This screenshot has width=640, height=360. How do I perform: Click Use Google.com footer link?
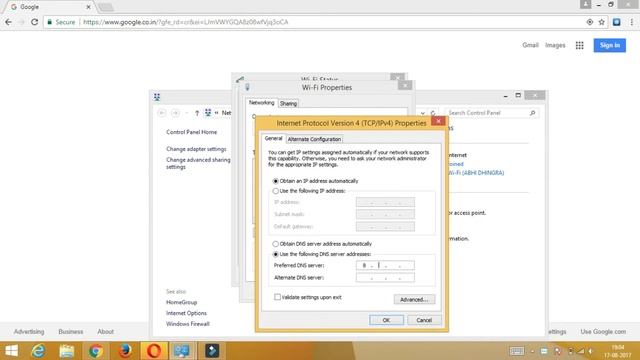tap(603, 332)
